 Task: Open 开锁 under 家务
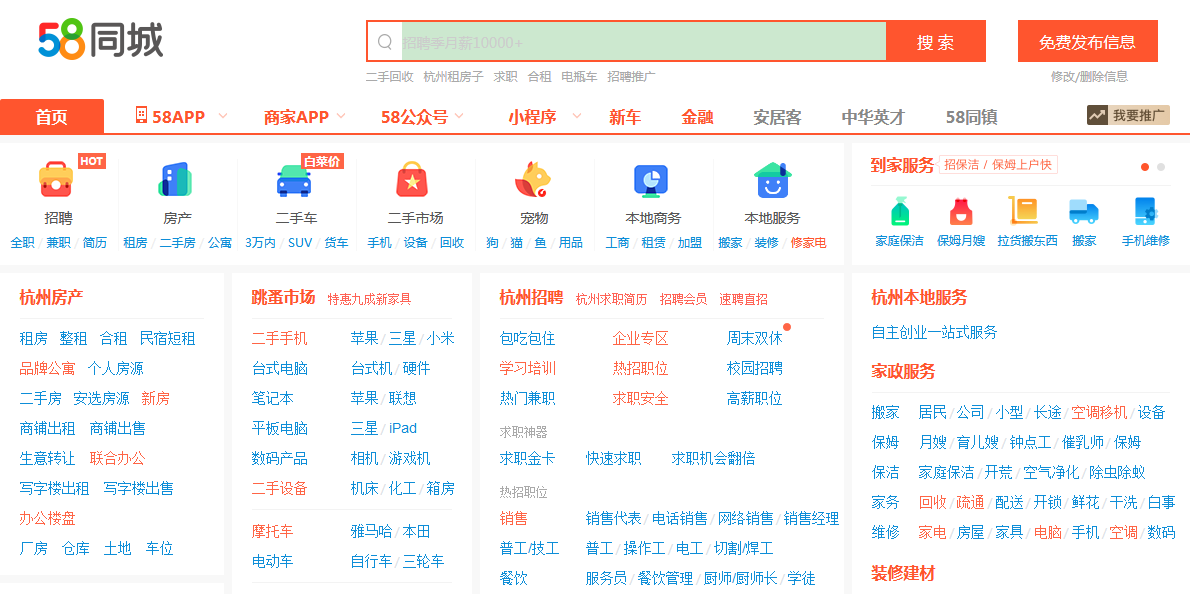point(1047,502)
